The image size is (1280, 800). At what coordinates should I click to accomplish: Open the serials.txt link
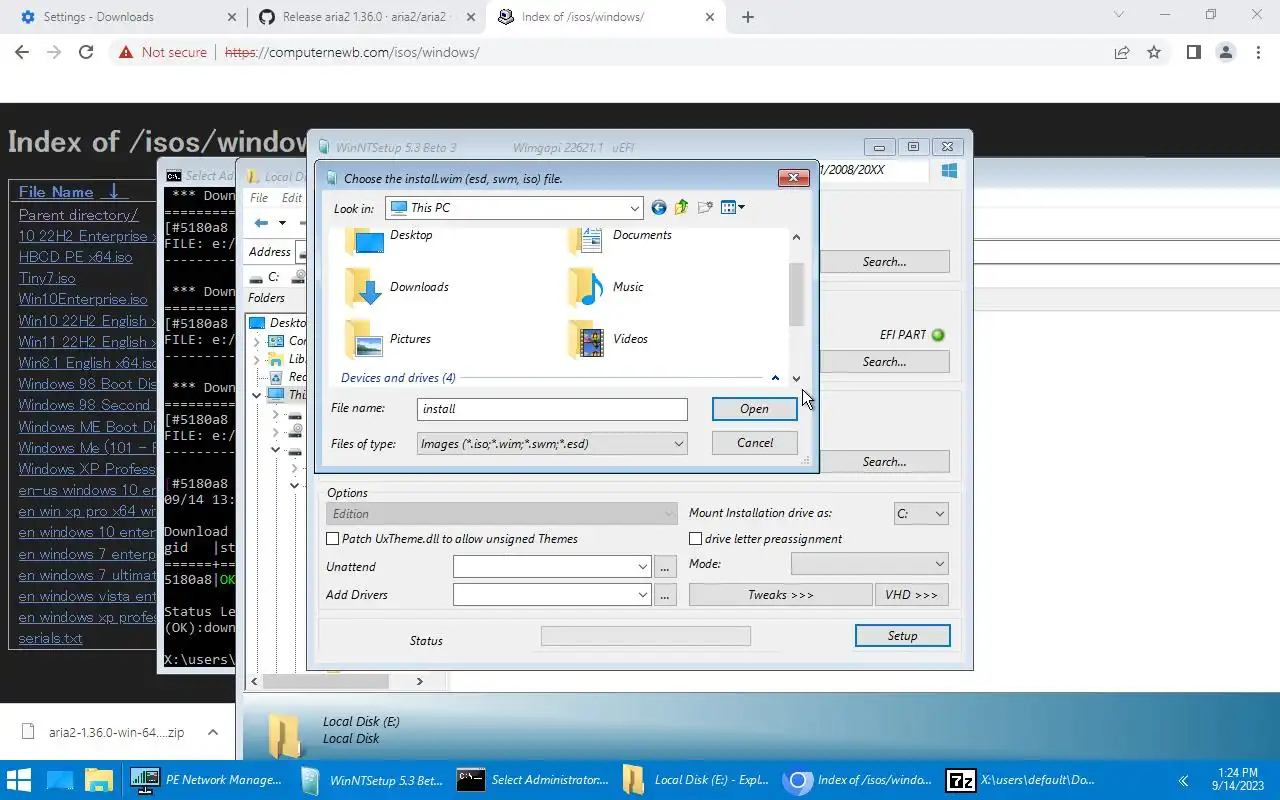[51, 638]
